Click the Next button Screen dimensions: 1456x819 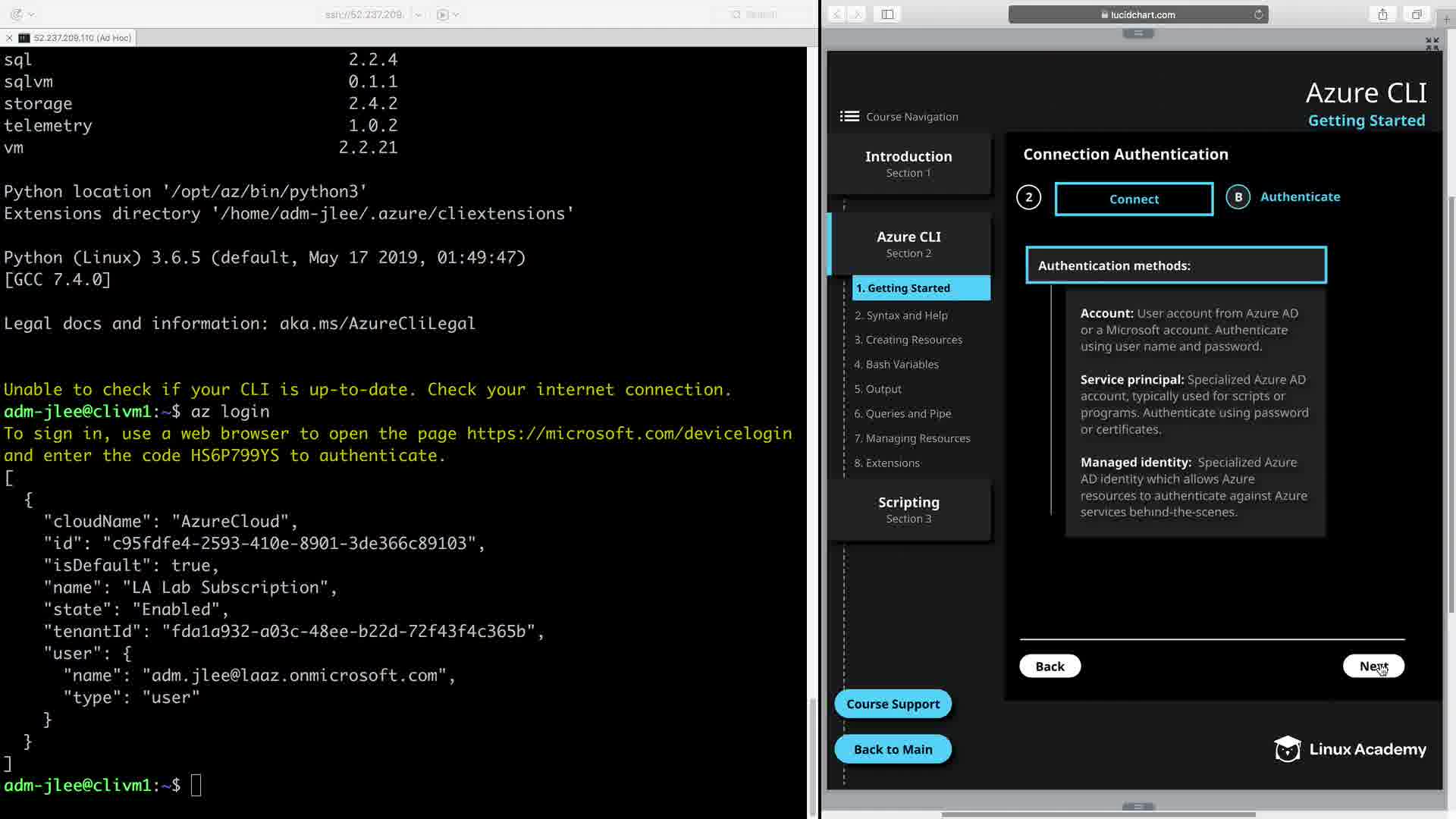tap(1373, 666)
